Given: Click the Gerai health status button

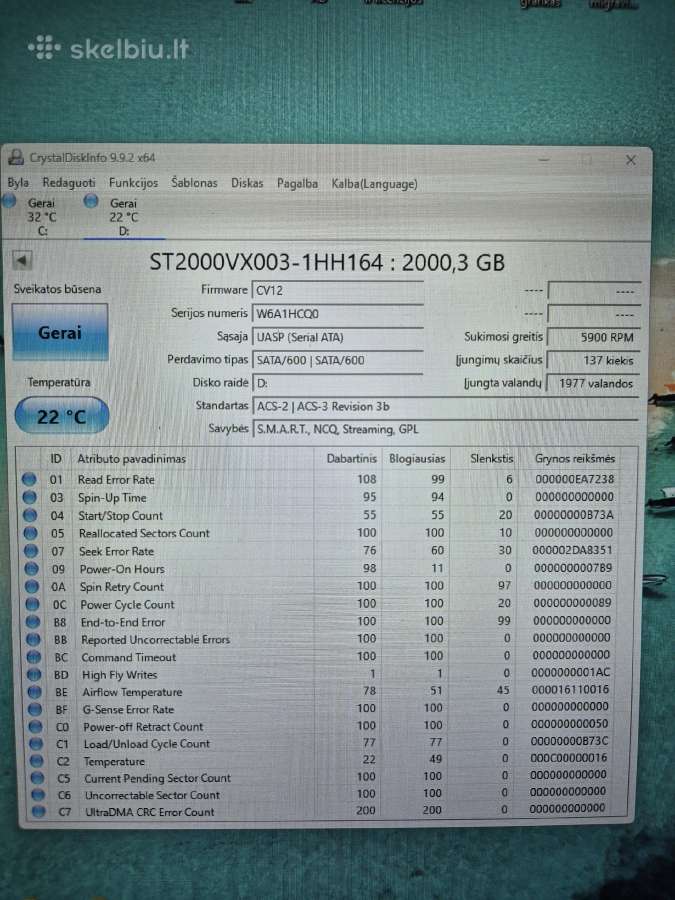Looking at the screenshot, I should coord(60,332).
